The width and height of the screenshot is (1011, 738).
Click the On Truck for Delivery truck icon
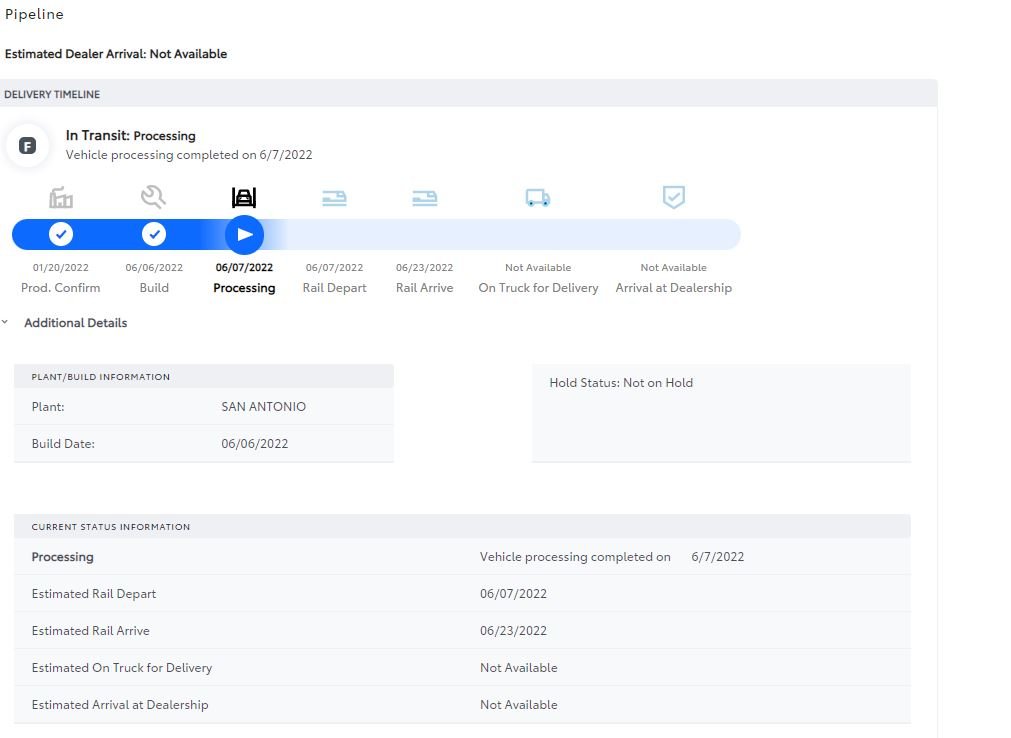pyautogui.click(x=538, y=198)
